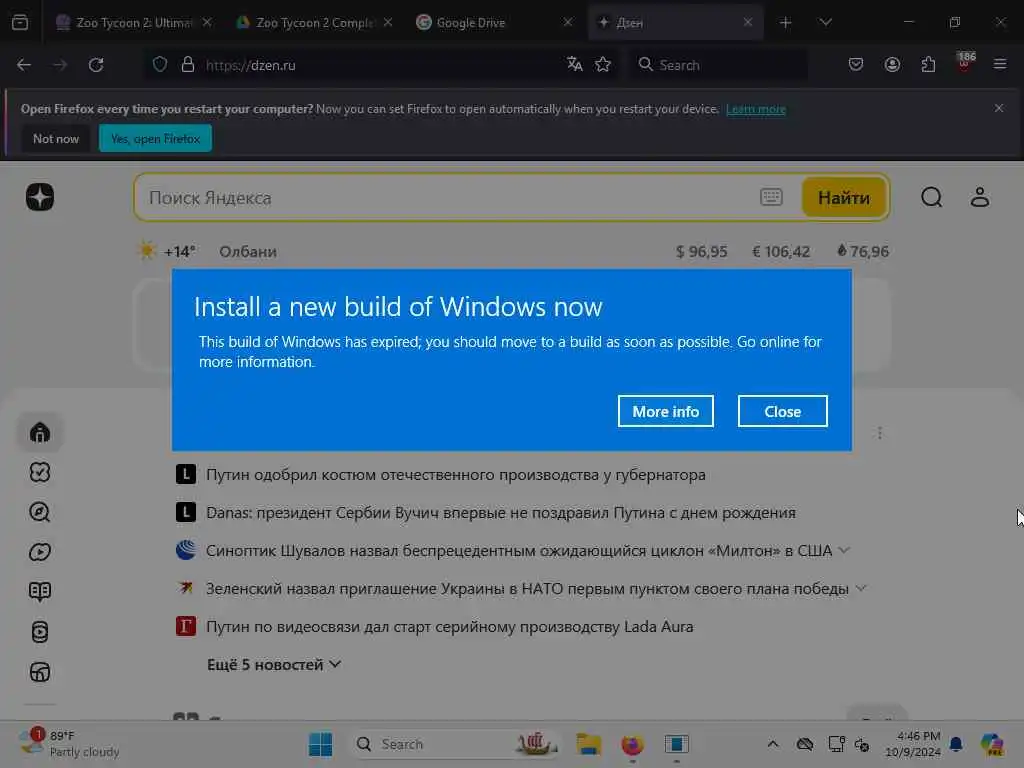
Task: Go back to the previous page
Action: click(x=24, y=65)
